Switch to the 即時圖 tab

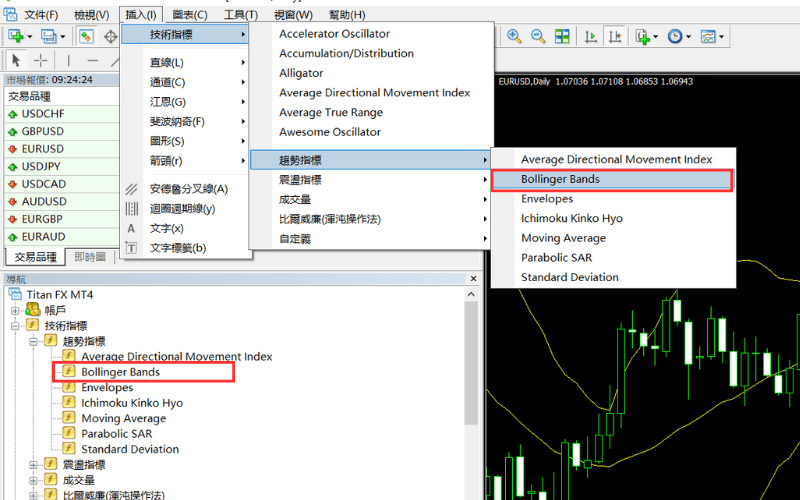pos(90,257)
